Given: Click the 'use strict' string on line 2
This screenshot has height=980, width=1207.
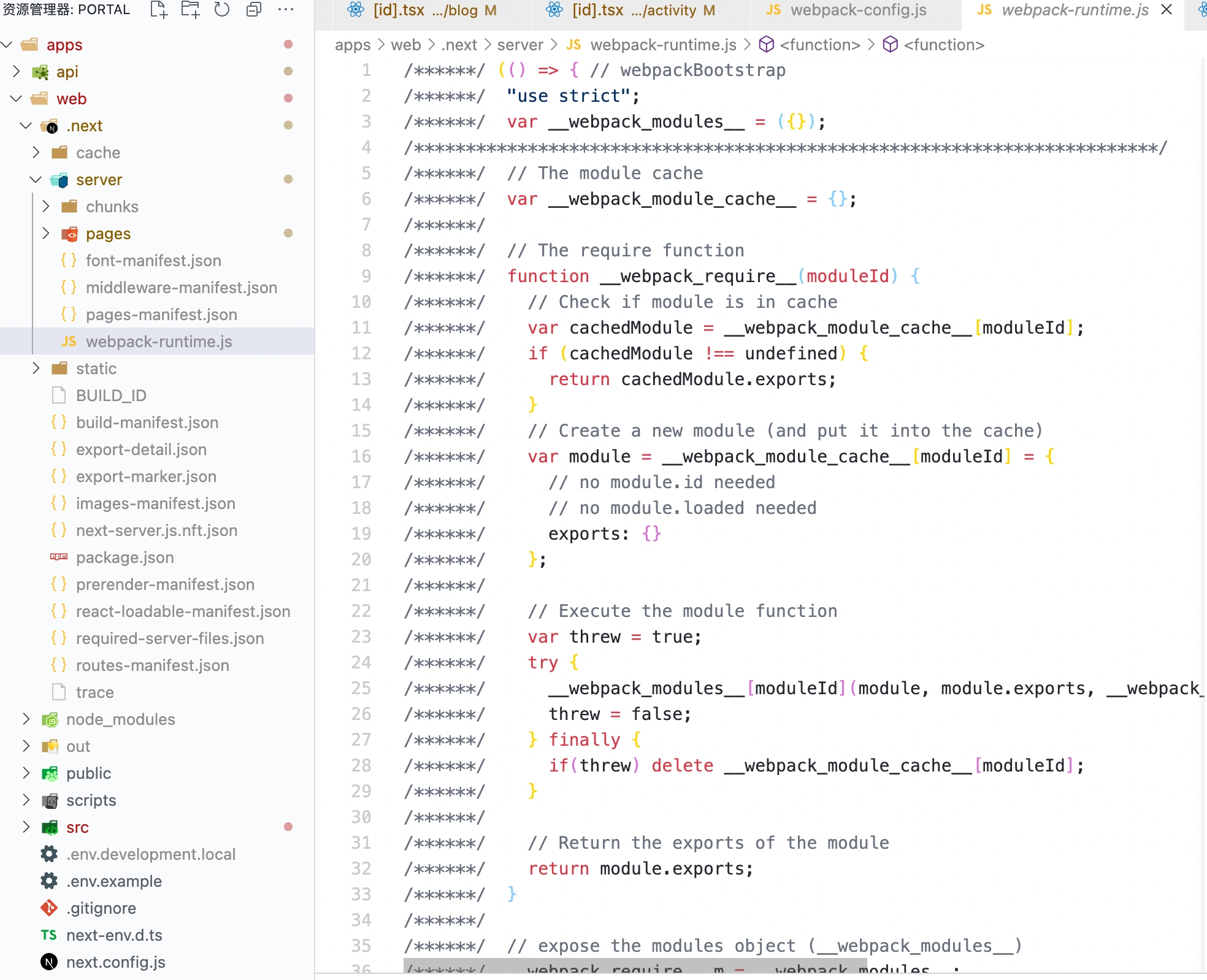Looking at the screenshot, I should (x=568, y=96).
